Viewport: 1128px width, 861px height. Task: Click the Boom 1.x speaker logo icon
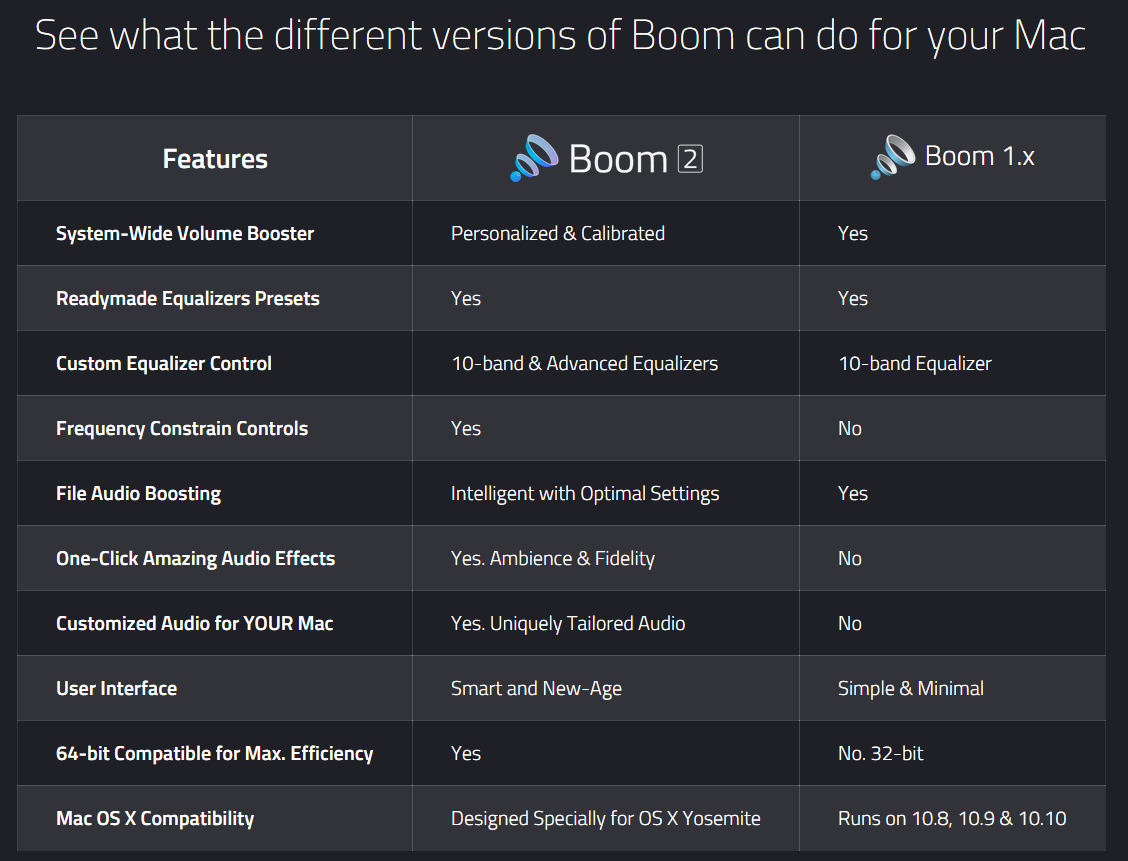pyautogui.click(x=893, y=156)
